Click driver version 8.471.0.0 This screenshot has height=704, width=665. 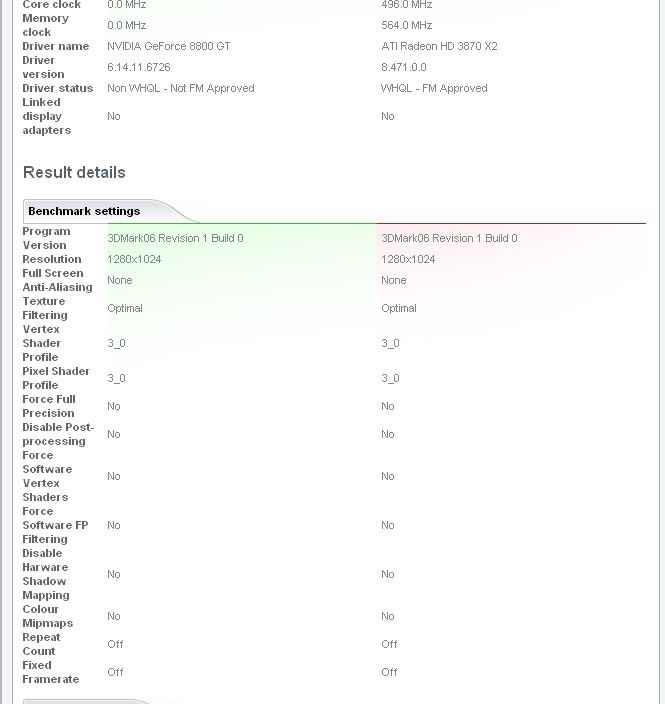pos(404,67)
